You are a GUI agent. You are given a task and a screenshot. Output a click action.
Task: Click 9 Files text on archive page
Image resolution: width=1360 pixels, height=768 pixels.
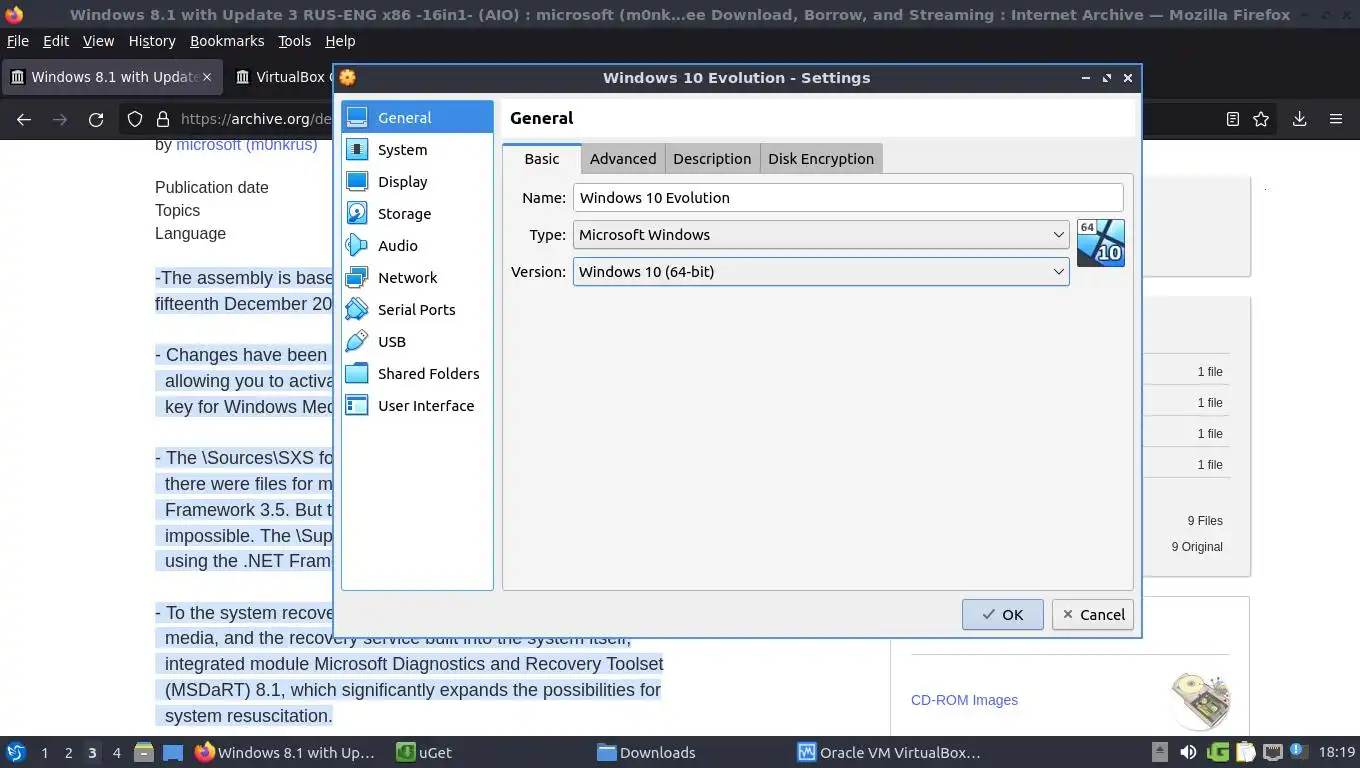pyautogui.click(x=1205, y=520)
